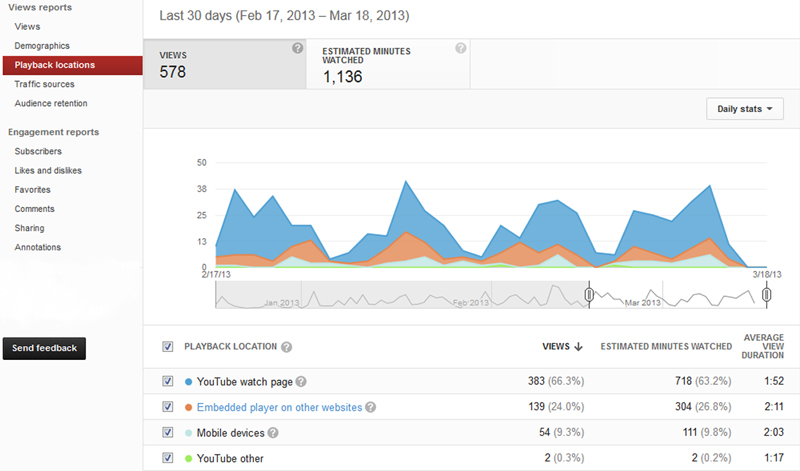800x471 pixels.
Task: Click help icon beside Playback Location header
Action: (x=287, y=347)
